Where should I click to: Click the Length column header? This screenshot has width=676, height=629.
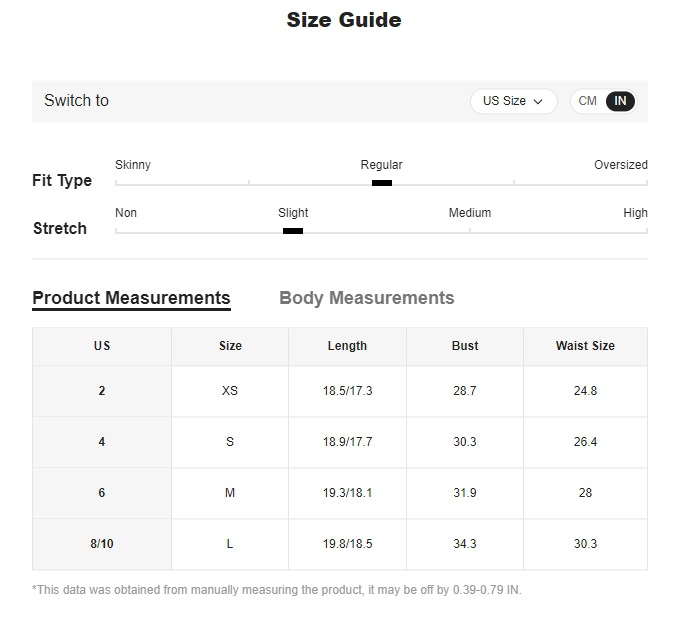tap(347, 346)
